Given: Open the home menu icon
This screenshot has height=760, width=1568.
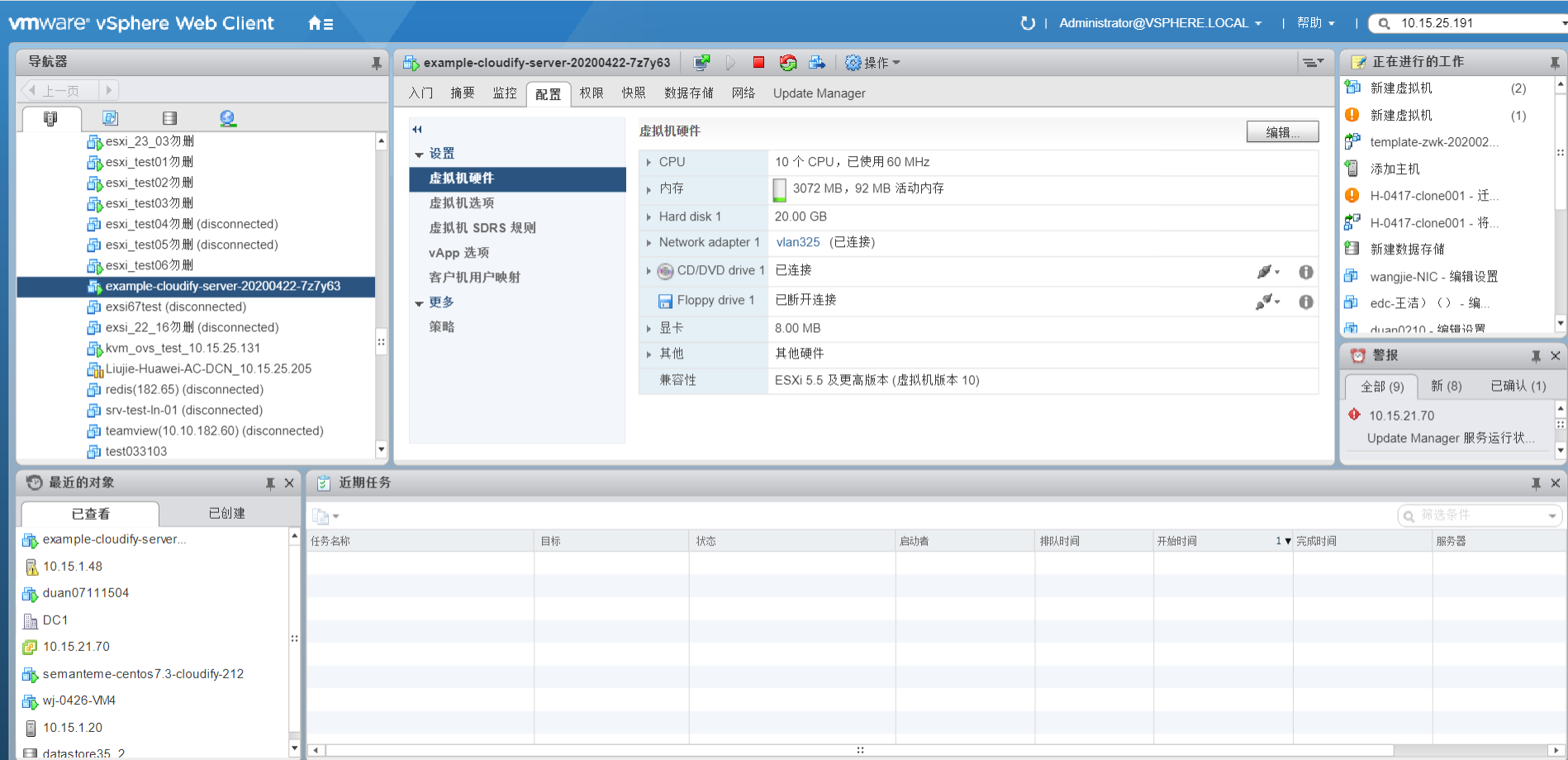Looking at the screenshot, I should tap(321, 24).
